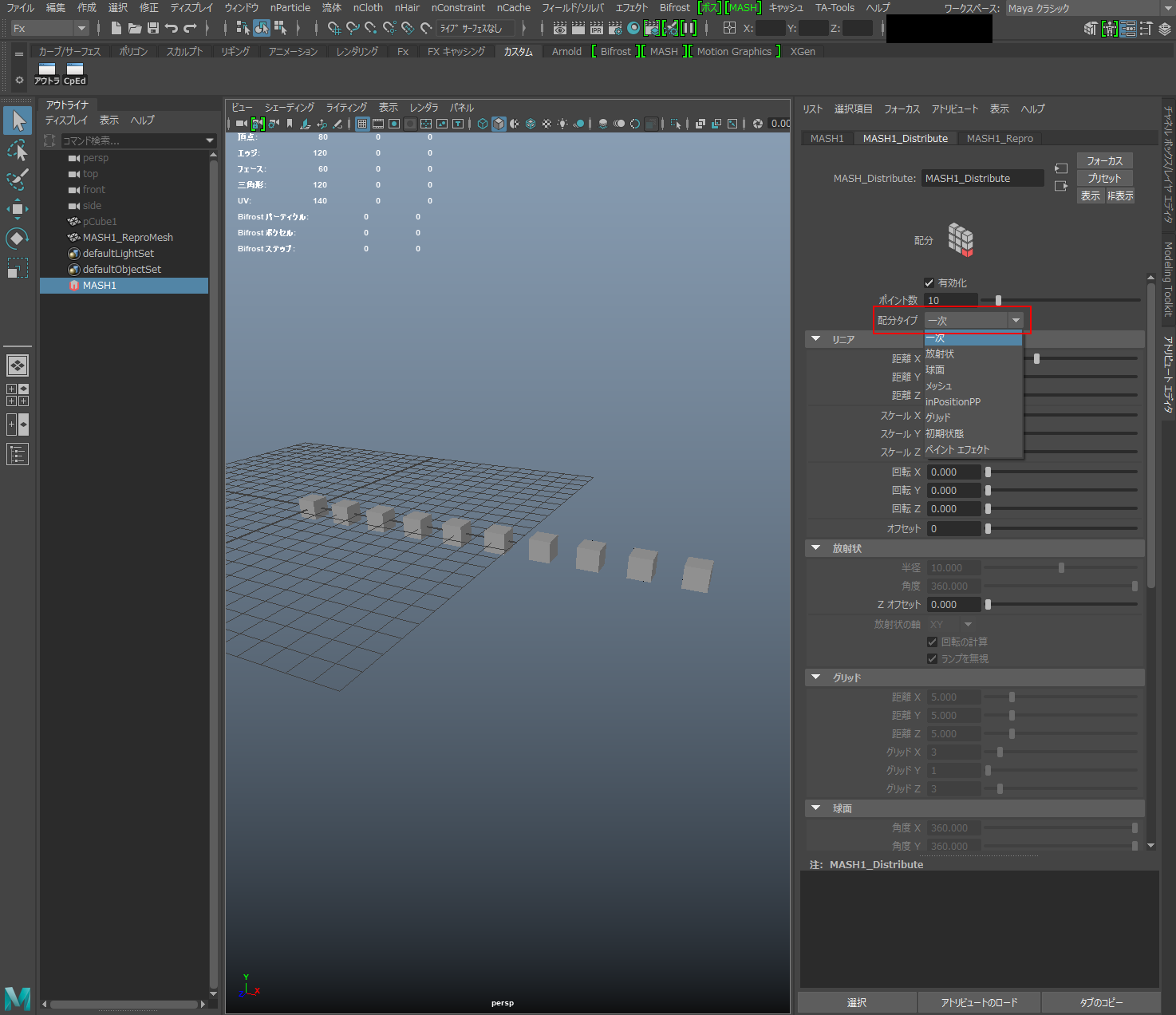Adjust the 回転 X slider
This screenshot has width=1176, height=1015.
click(x=988, y=472)
